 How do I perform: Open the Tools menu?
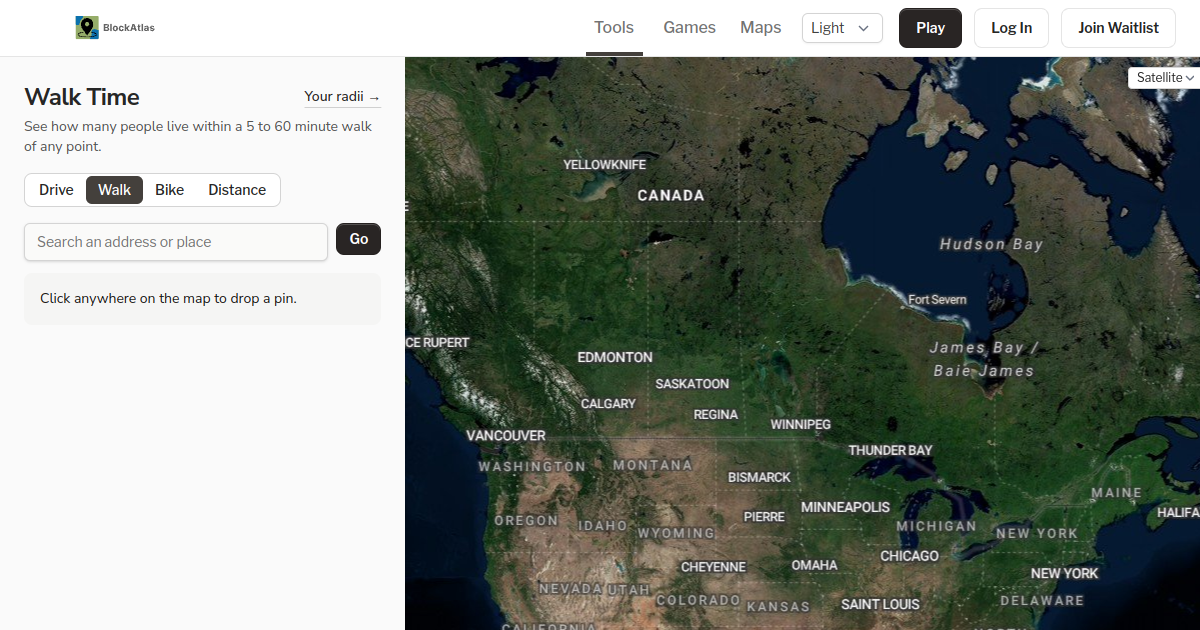(x=614, y=28)
